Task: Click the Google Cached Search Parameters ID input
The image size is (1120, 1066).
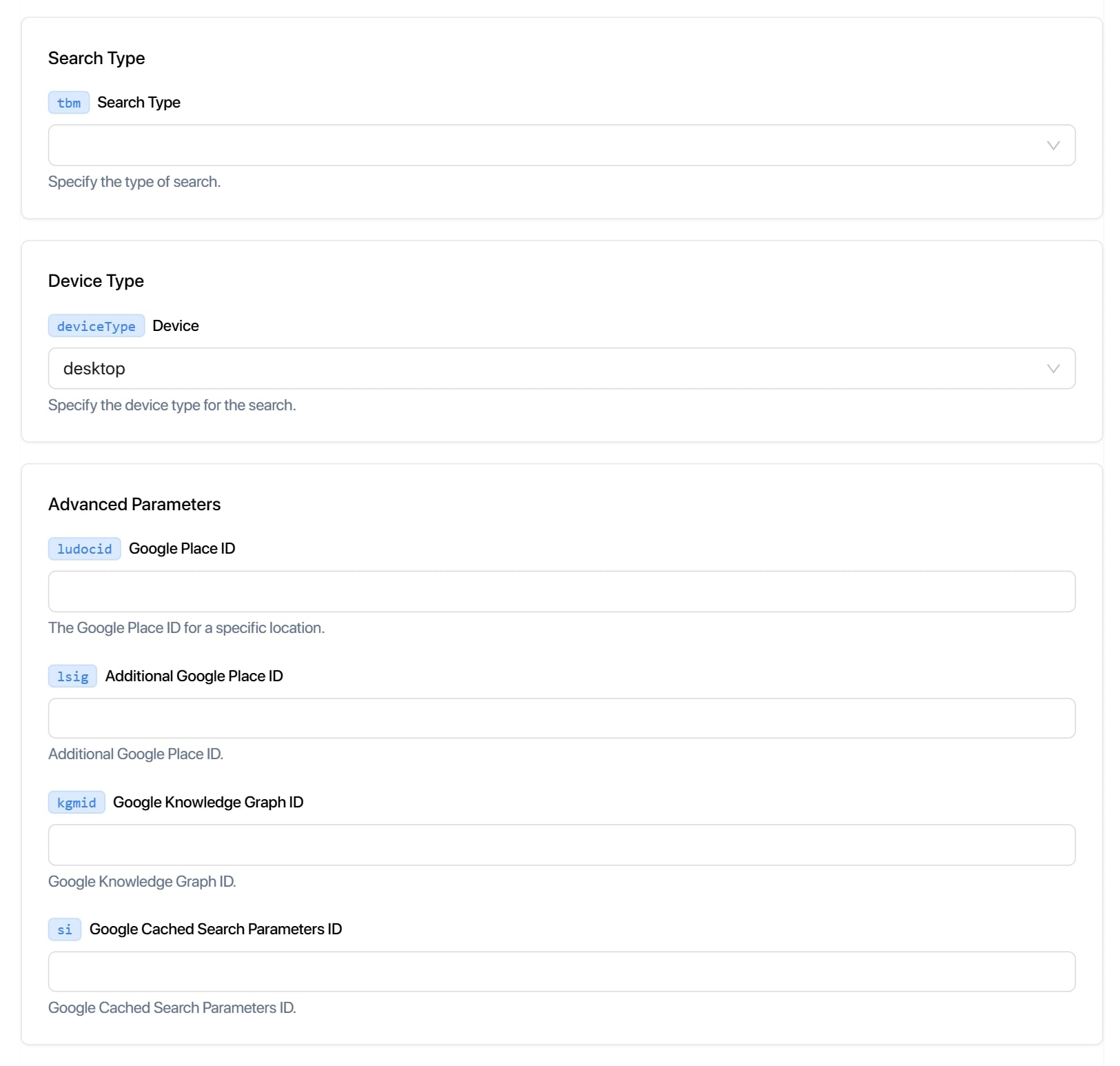Action: tap(561, 972)
